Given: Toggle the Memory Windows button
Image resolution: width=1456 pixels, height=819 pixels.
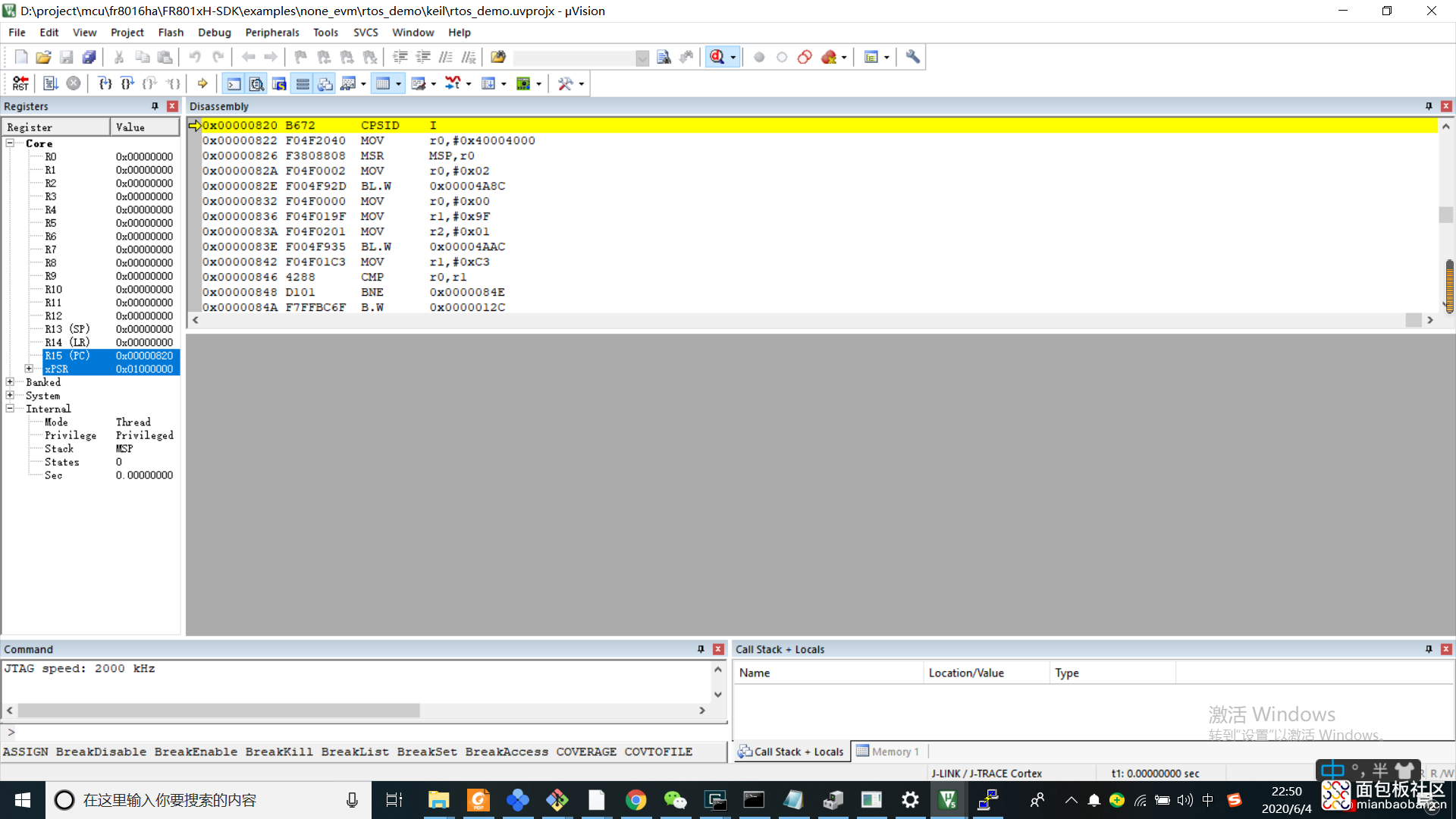Looking at the screenshot, I should (x=383, y=83).
